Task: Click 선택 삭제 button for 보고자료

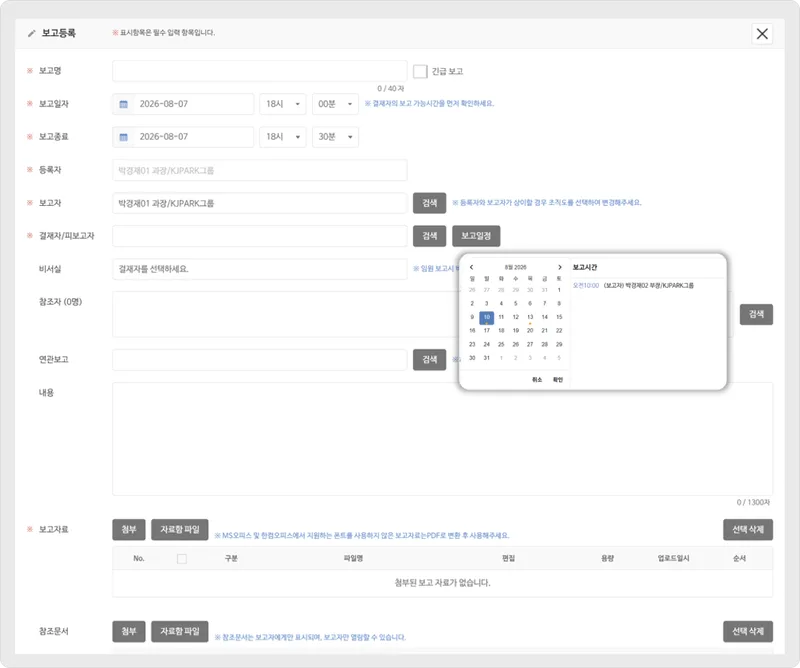Action: pyautogui.click(x=748, y=530)
